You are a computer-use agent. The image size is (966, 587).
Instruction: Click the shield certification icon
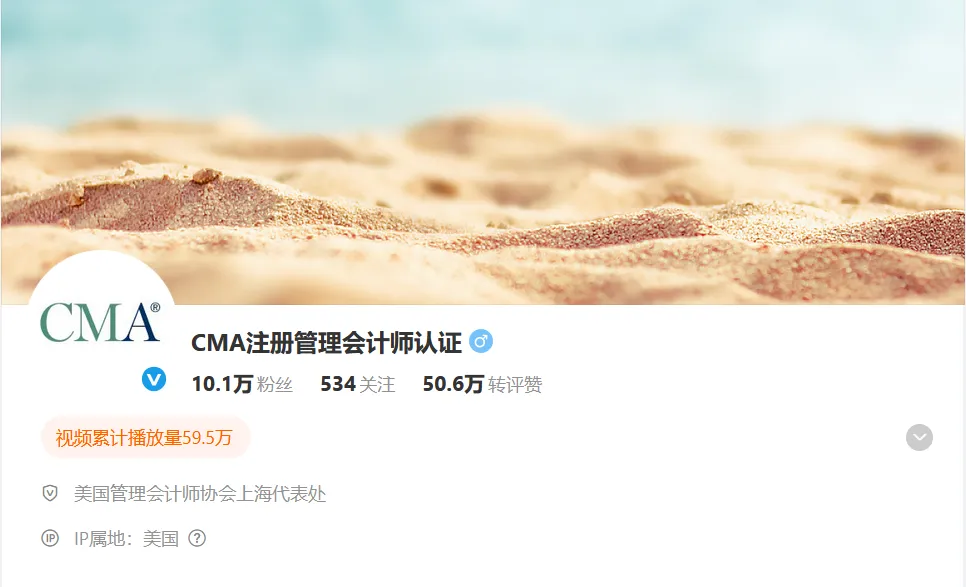coord(50,493)
